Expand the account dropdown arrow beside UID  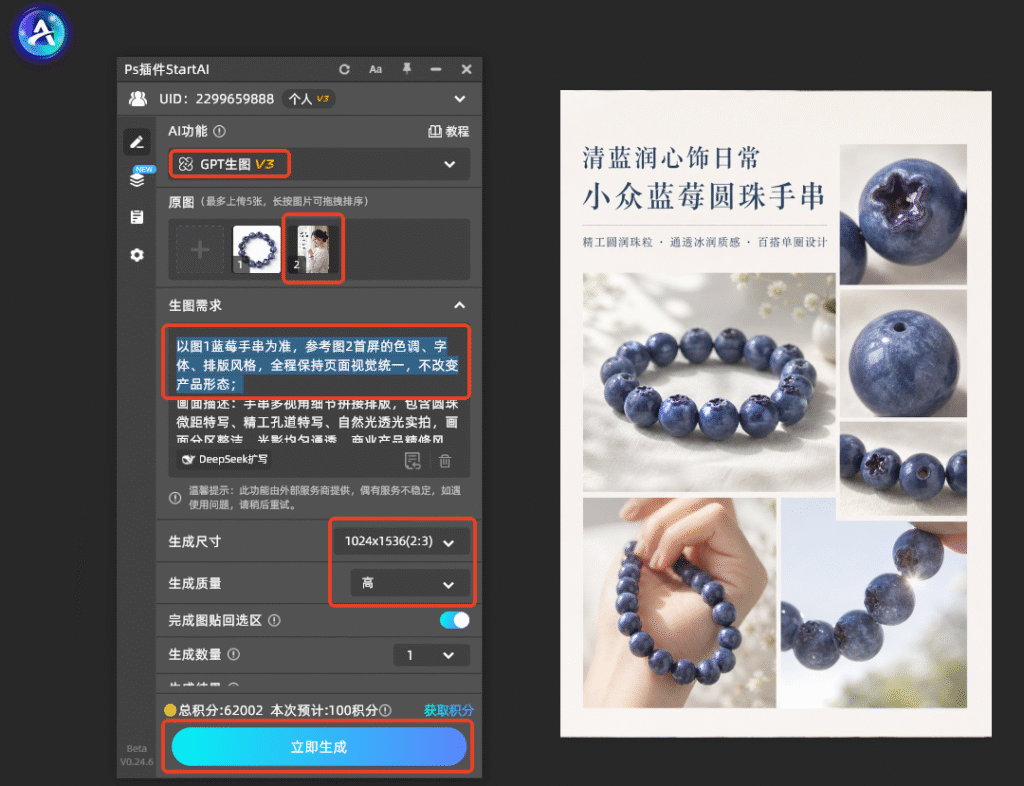click(x=460, y=99)
